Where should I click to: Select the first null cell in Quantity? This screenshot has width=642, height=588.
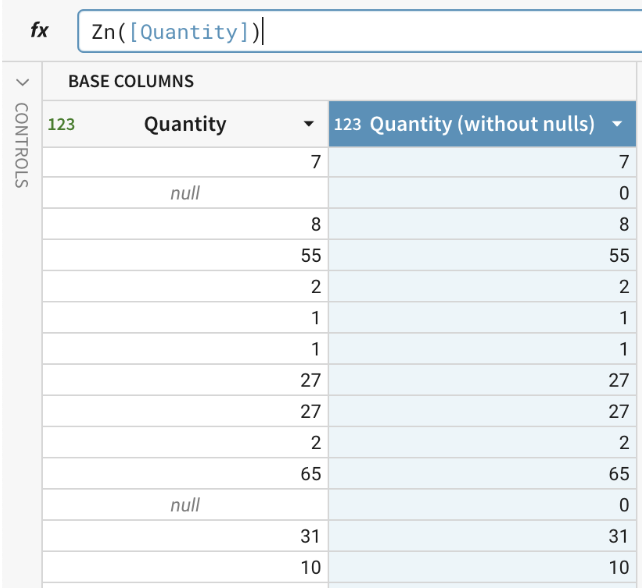pos(185,193)
